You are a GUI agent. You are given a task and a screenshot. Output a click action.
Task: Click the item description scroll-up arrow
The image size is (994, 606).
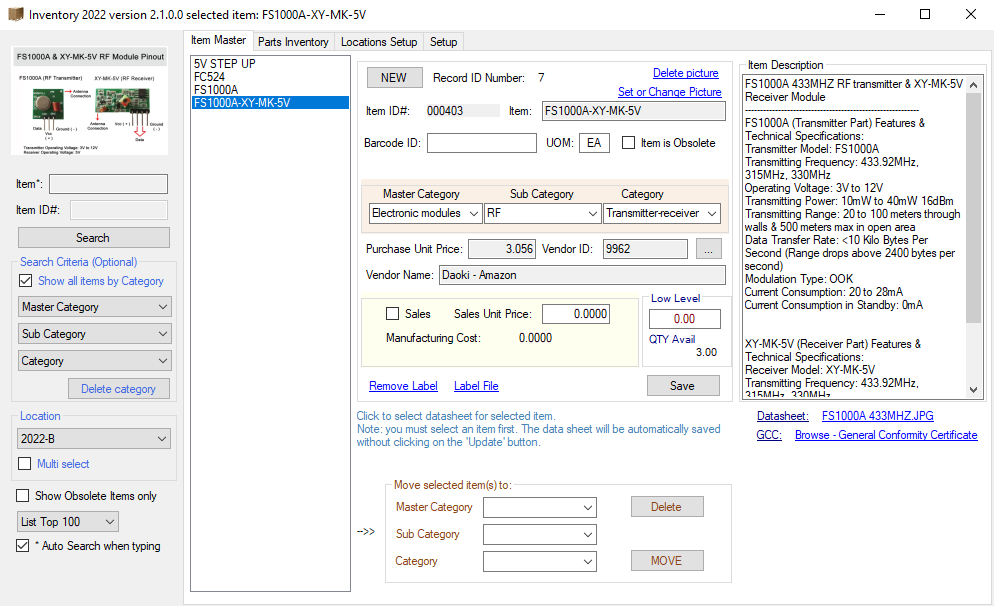(x=974, y=84)
